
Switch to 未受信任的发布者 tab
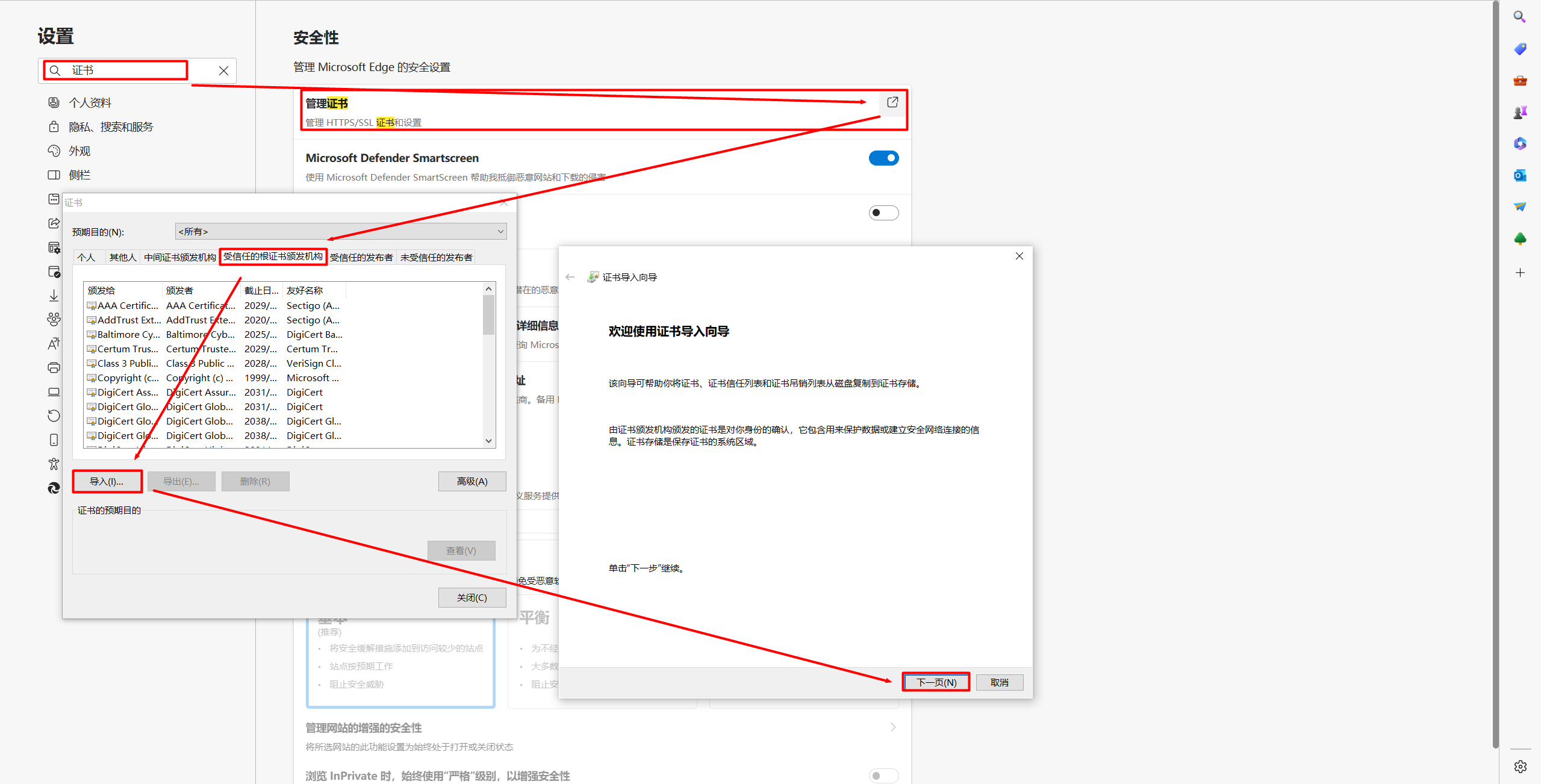436,257
